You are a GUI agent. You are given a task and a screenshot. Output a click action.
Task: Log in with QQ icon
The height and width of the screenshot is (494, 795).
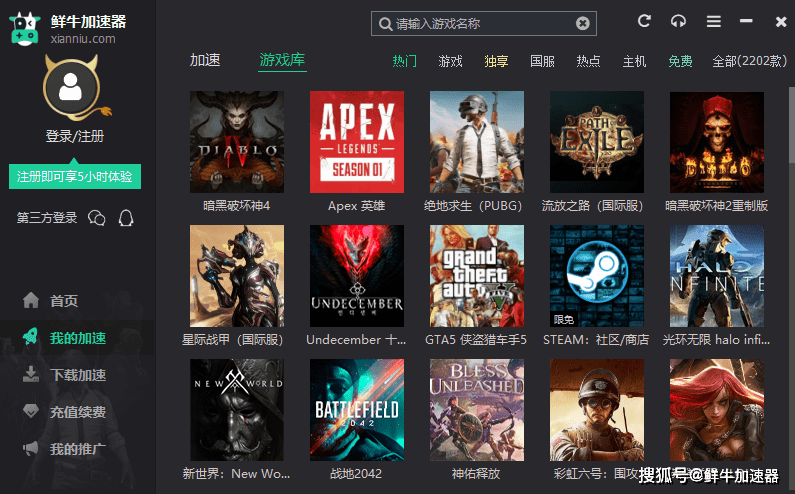(126, 218)
